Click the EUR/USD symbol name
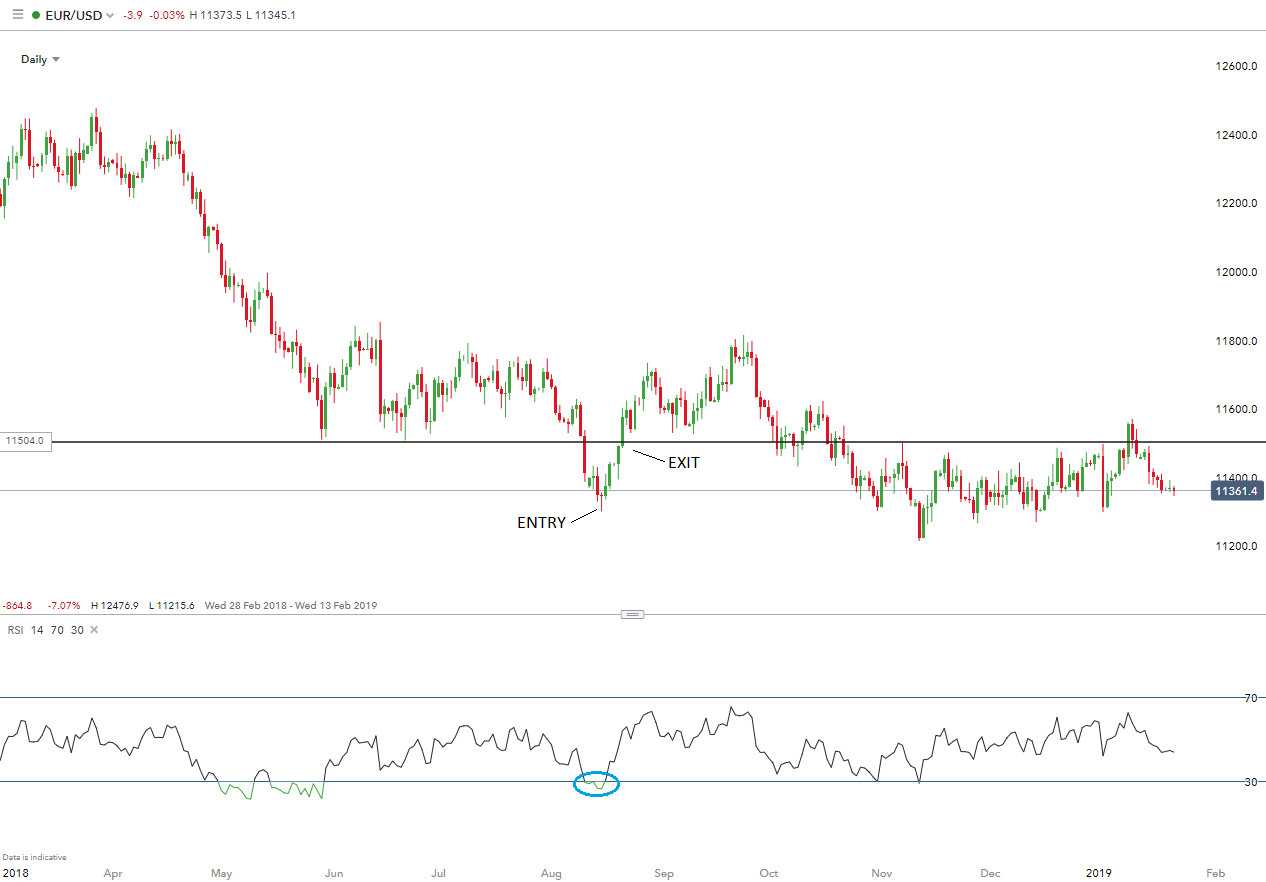 73,16
